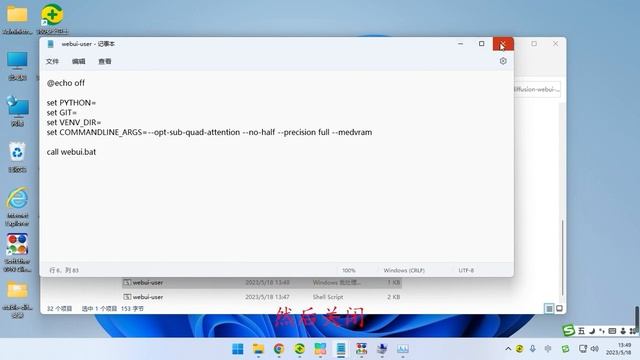The height and width of the screenshot is (360, 640).
Task: Open Google Chrome from the taskbar
Action: pyautogui.click(x=279, y=349)
